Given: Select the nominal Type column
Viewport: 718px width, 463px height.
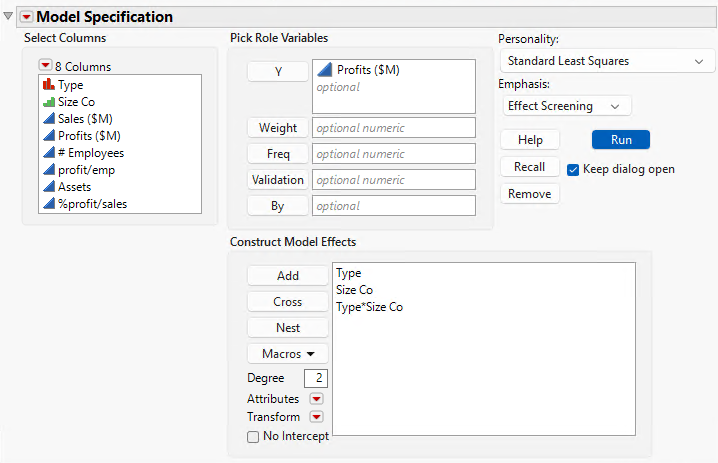Looking at the screenshot, I should (x=70, y=85).
